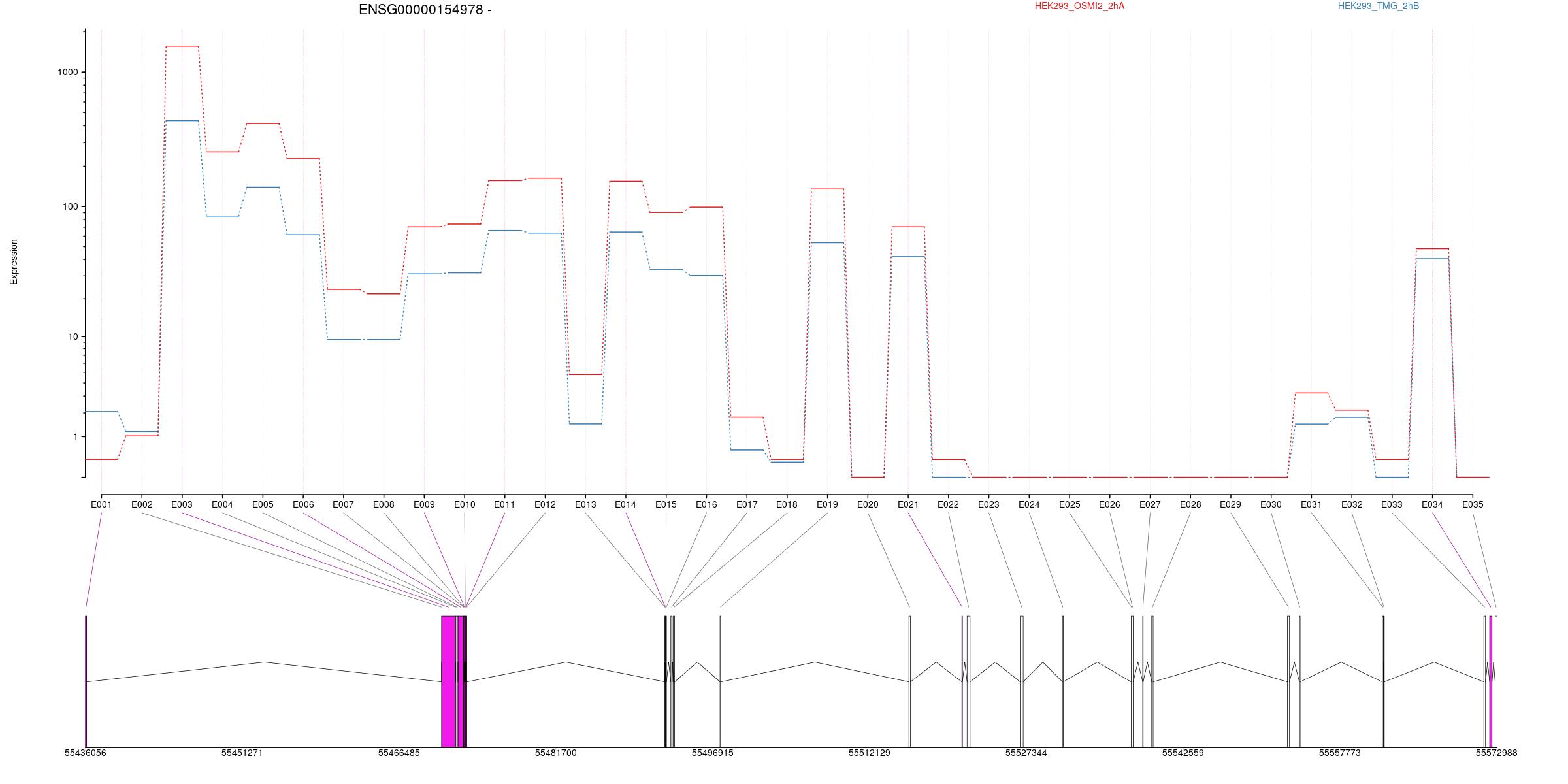Click genomic coordinate 55436056

coord(85,753)
